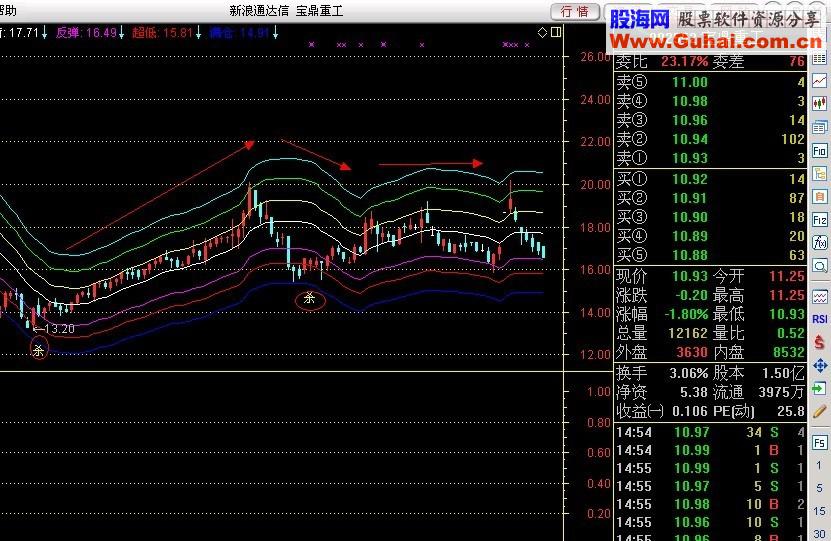Click the green arrow import icon
The height and width of the screenshot is (541, 831).
coord(819,388)
